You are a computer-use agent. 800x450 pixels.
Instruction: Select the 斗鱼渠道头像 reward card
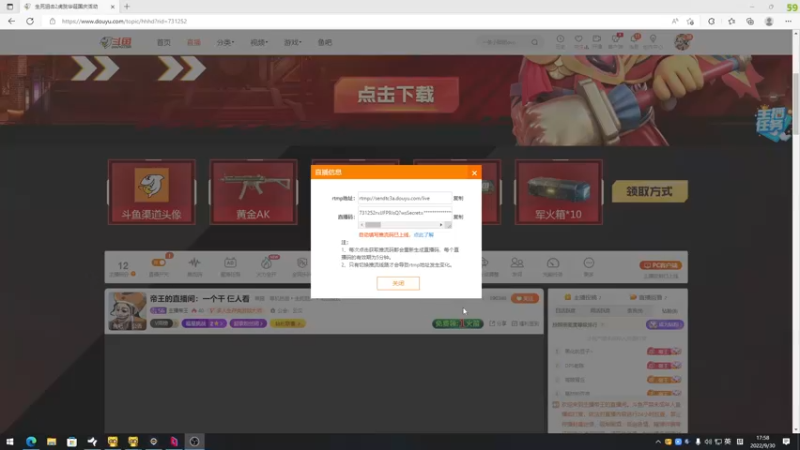pyautogui.click(x=152, y=192)
